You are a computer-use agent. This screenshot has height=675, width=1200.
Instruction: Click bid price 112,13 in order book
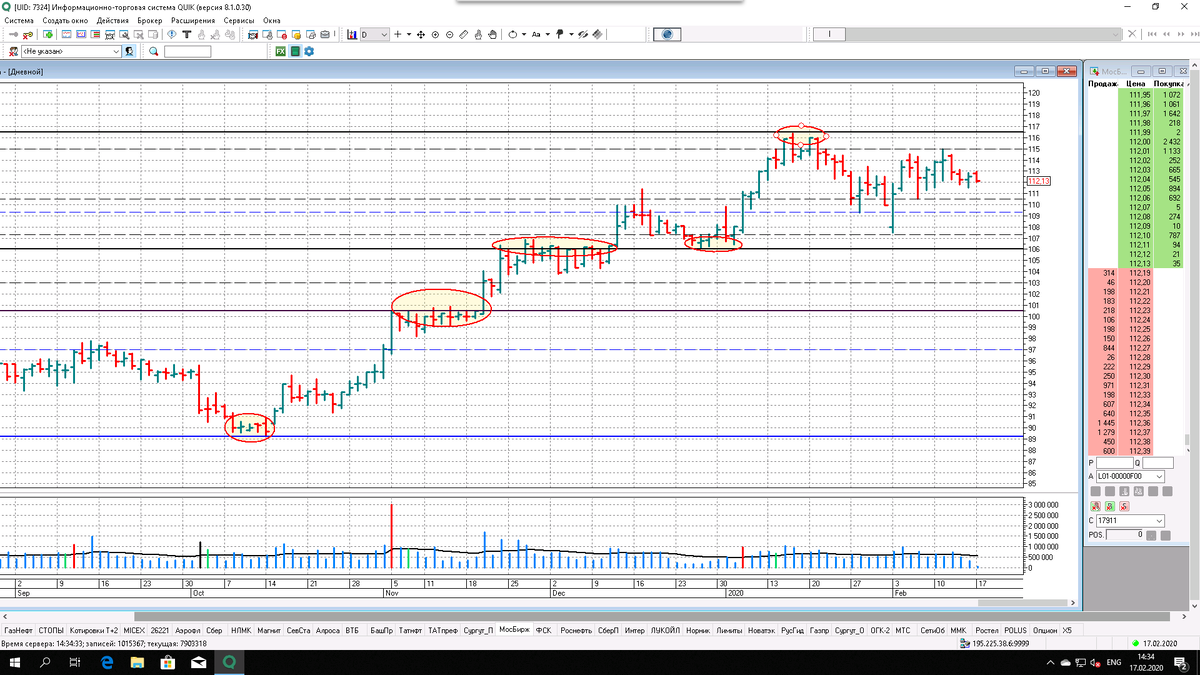click(1139, 263)
